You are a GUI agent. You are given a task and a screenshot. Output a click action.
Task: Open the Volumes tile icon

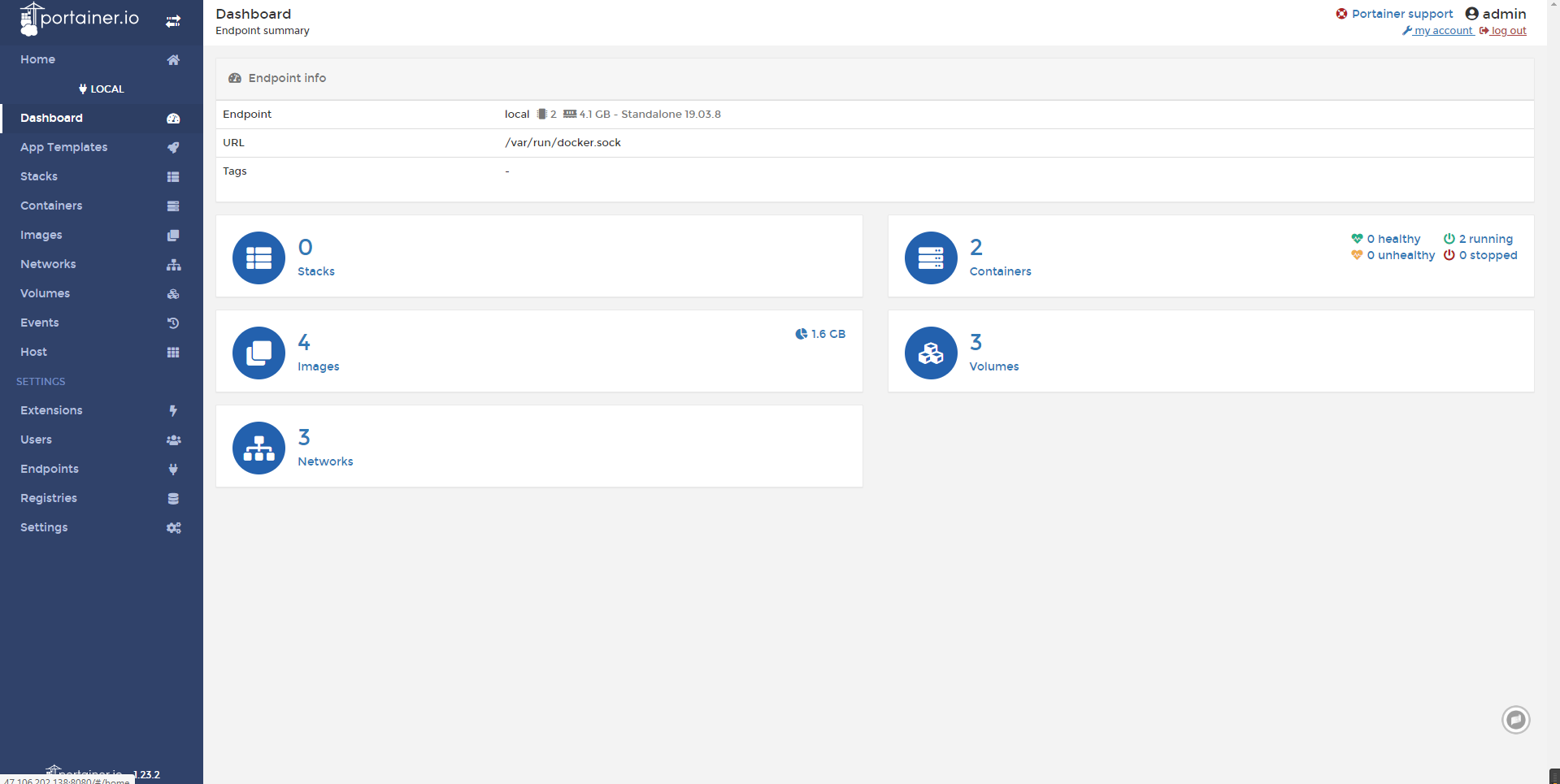click(x=931, y=353)
